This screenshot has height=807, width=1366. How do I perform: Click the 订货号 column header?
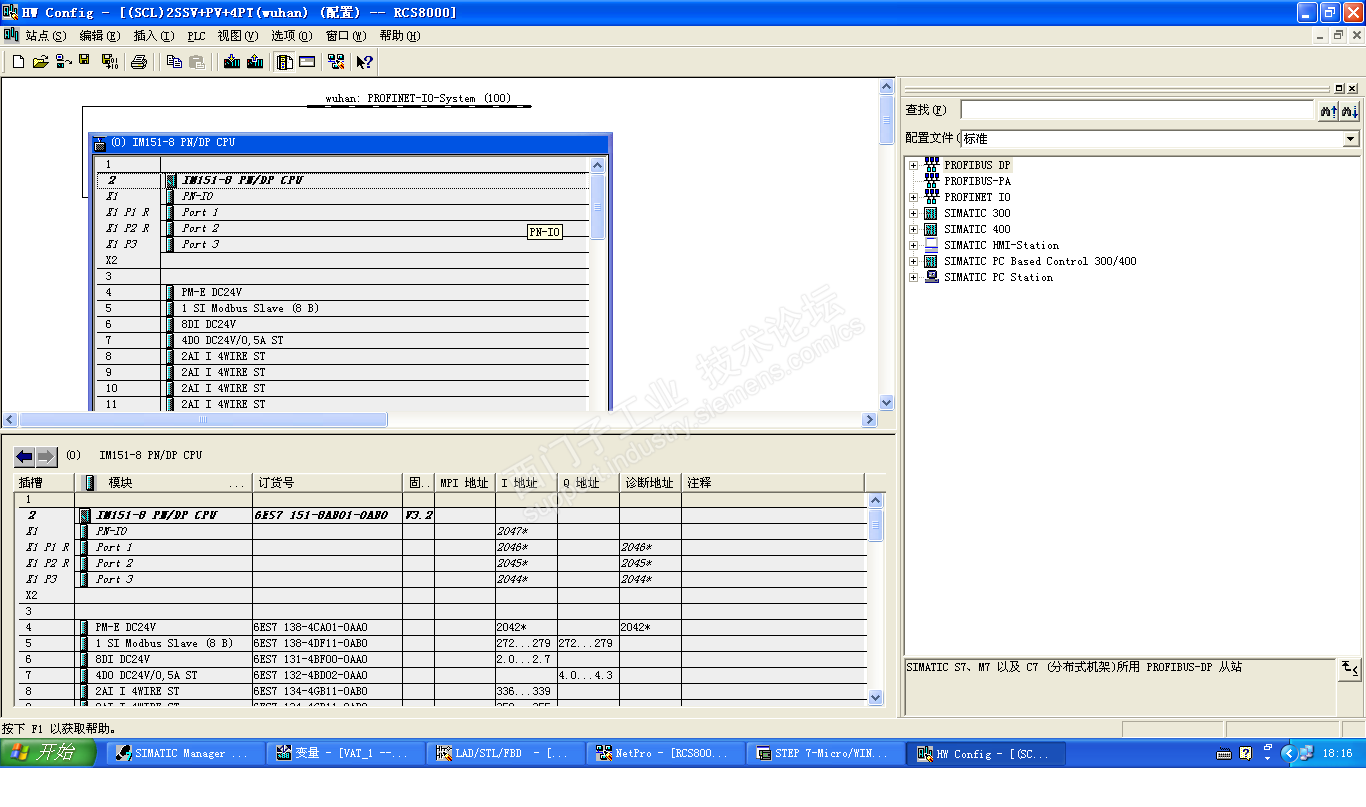327,483
